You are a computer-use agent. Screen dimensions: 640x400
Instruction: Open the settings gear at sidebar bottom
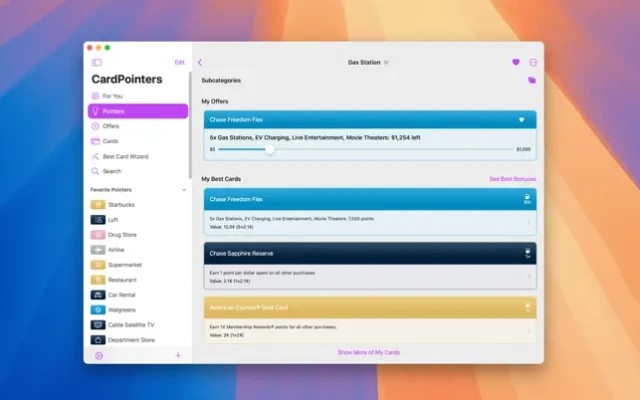(x=98, y=355)
